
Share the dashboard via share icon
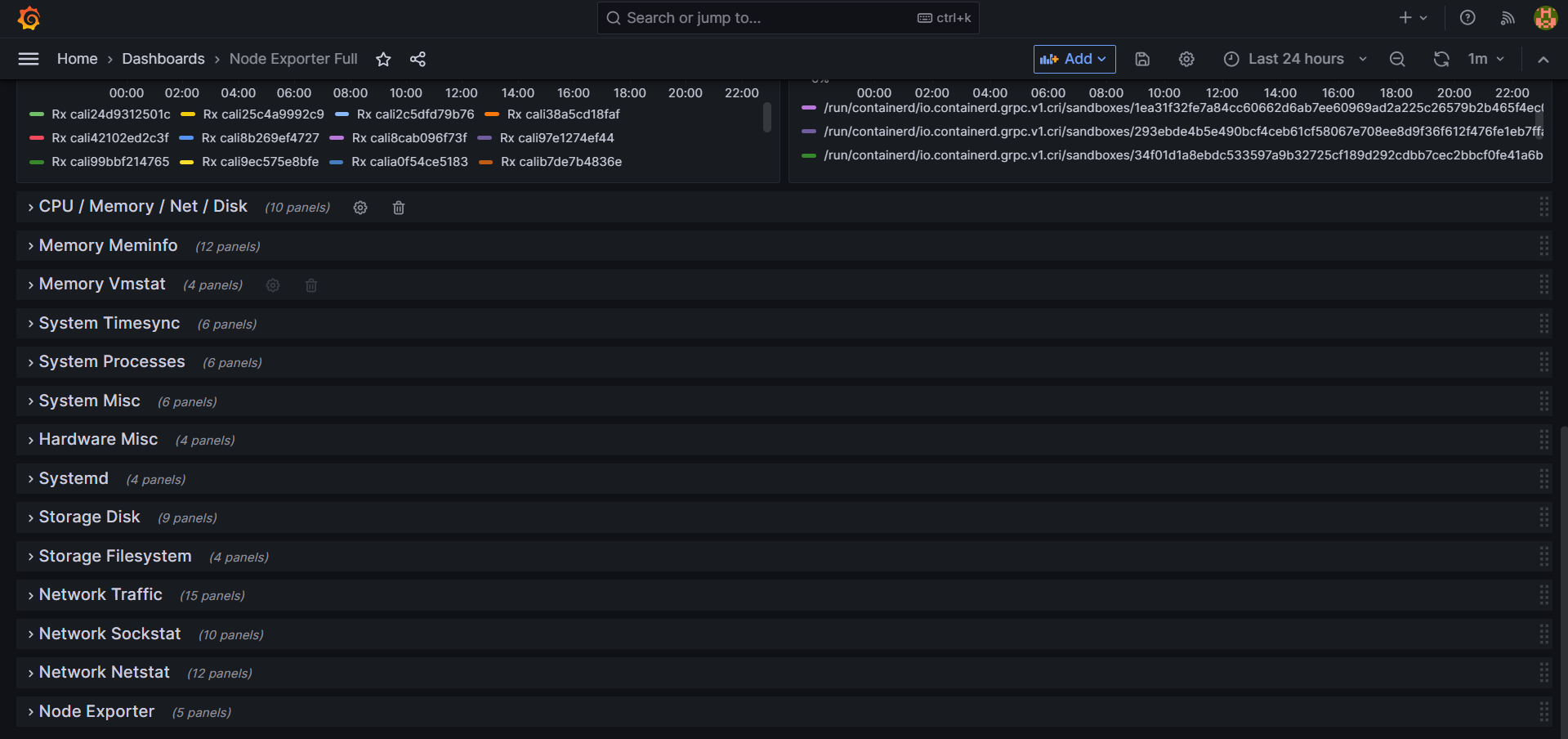[418, 59]
